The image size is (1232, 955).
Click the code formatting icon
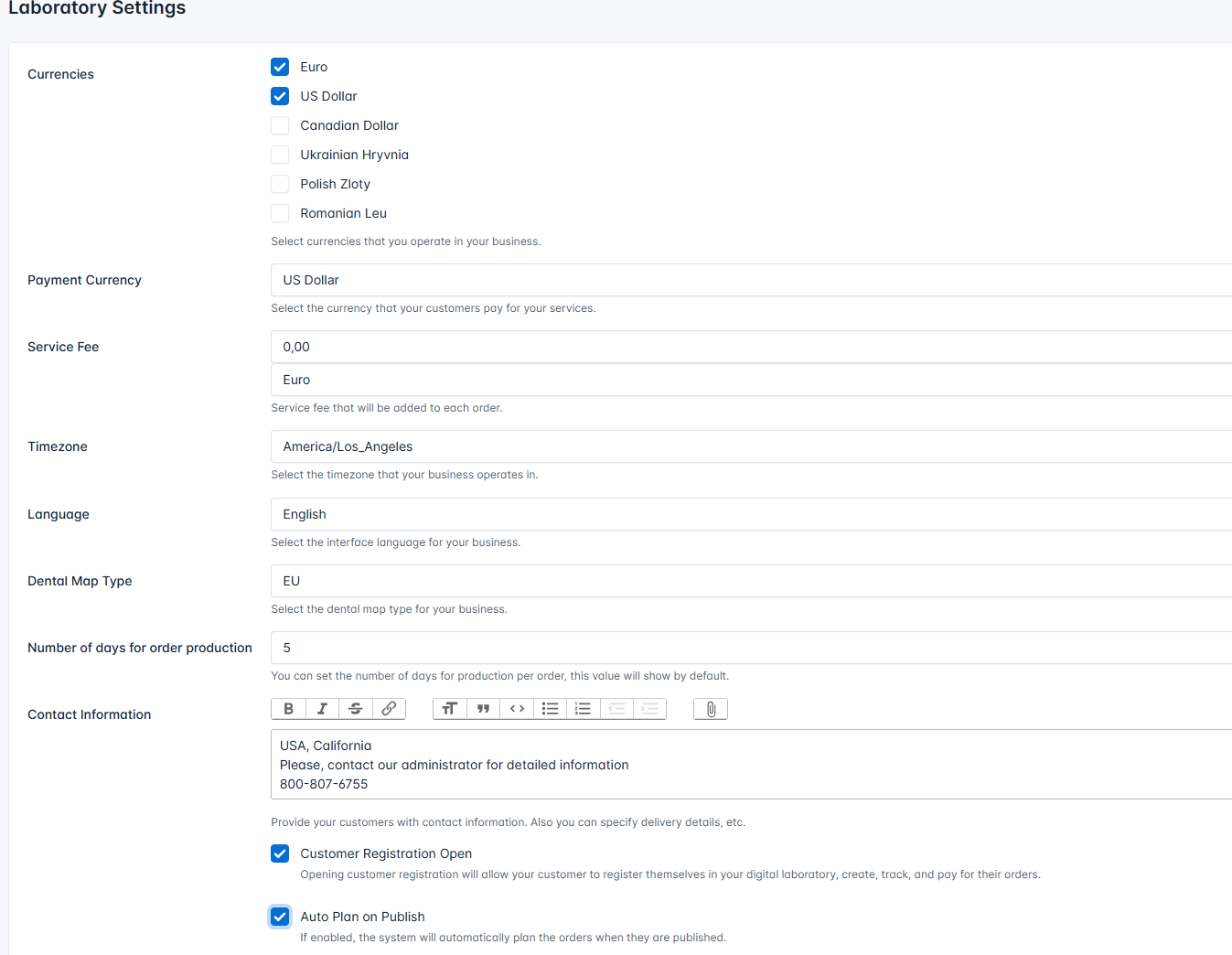click(516, 708)
